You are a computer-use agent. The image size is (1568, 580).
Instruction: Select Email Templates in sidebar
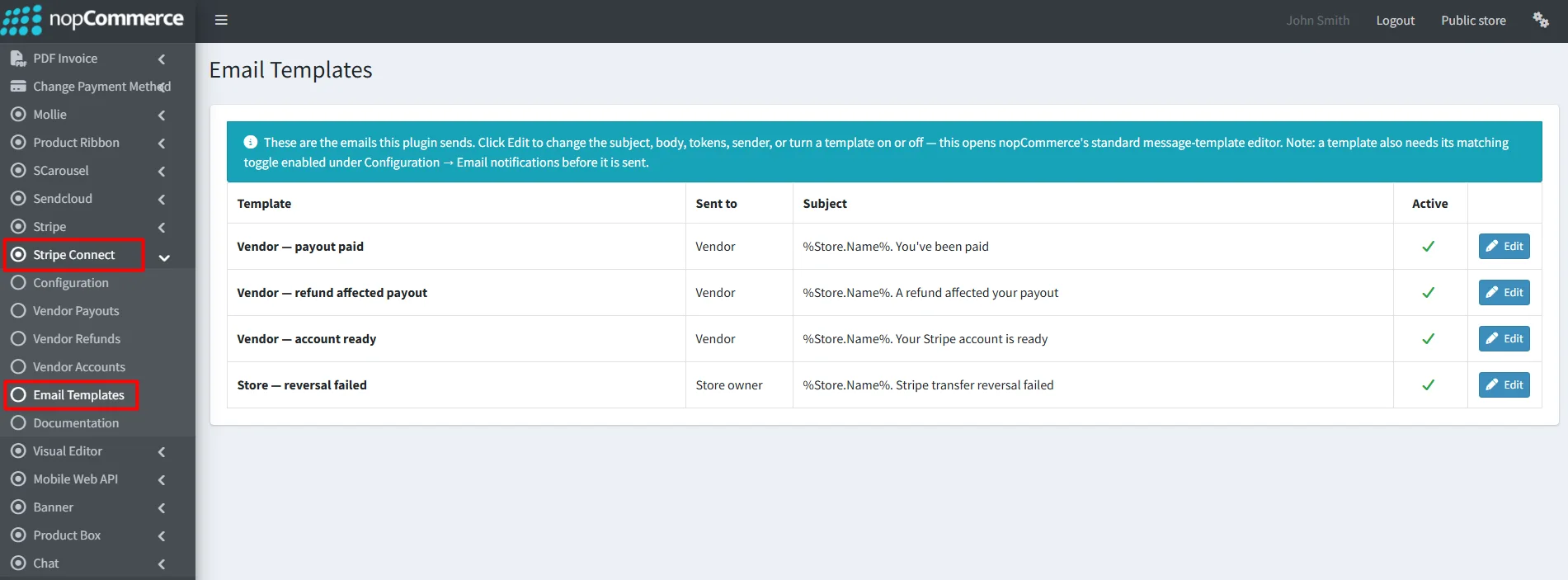coord(97,395)
